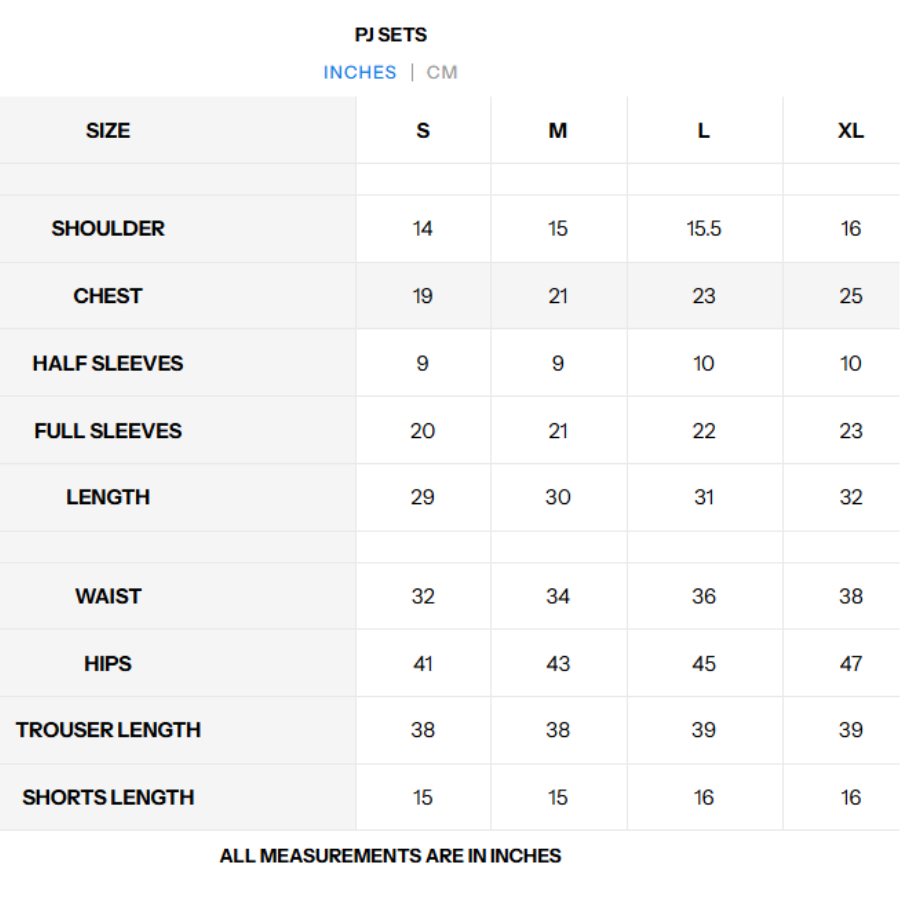Select the INCHES unit option
This screenshot has height=900, width=900.
pyautogui.click(x=360, y=72)
